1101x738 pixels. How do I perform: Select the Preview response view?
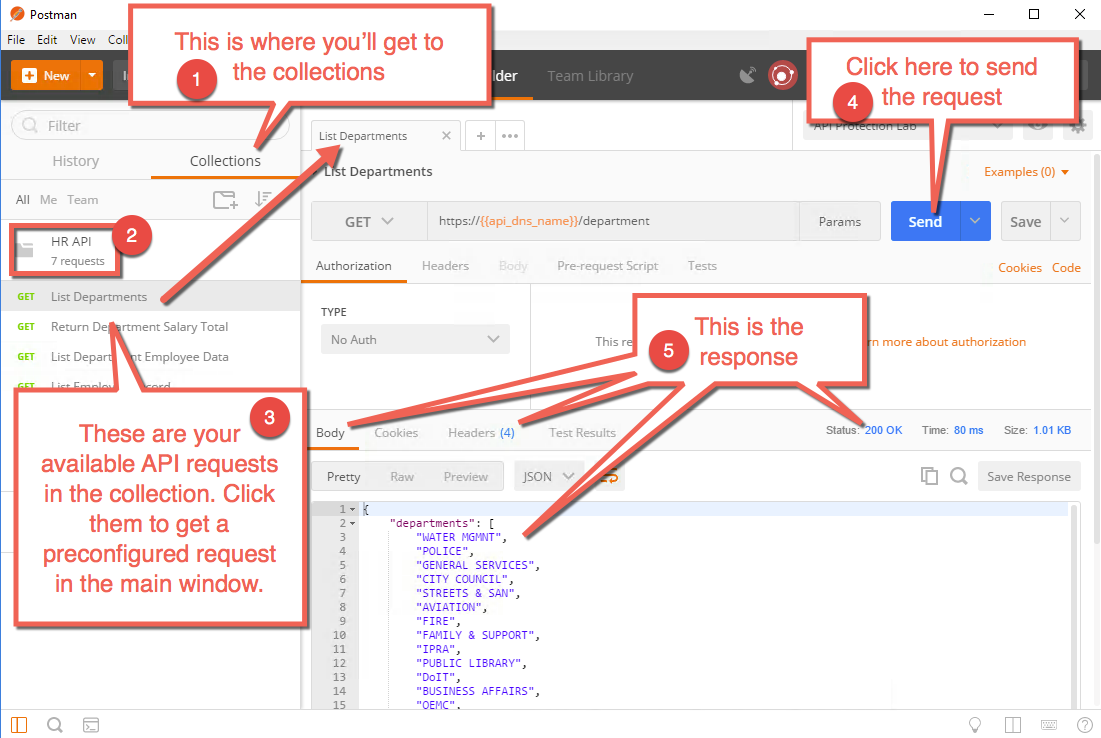point(466,477)
